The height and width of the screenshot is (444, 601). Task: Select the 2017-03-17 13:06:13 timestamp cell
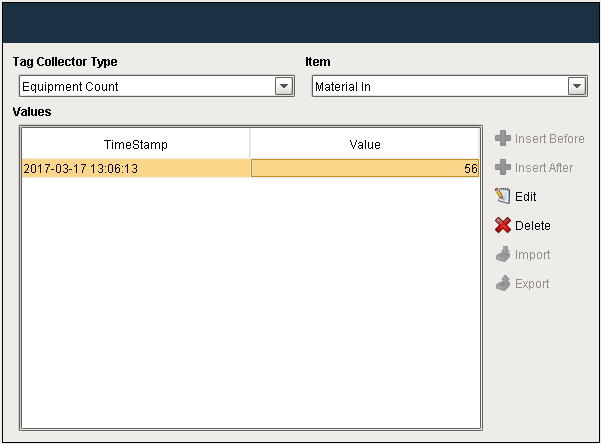coord(136,169)
